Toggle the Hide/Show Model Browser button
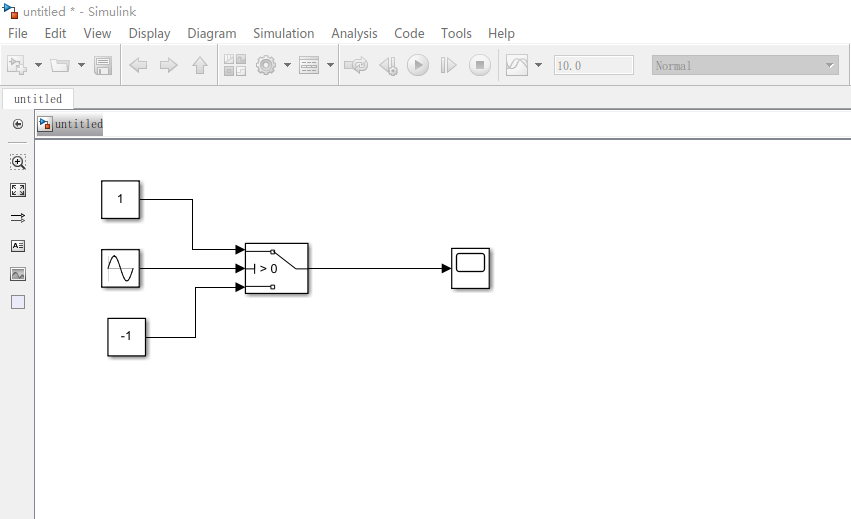The image size is (851, 519). 18,124
